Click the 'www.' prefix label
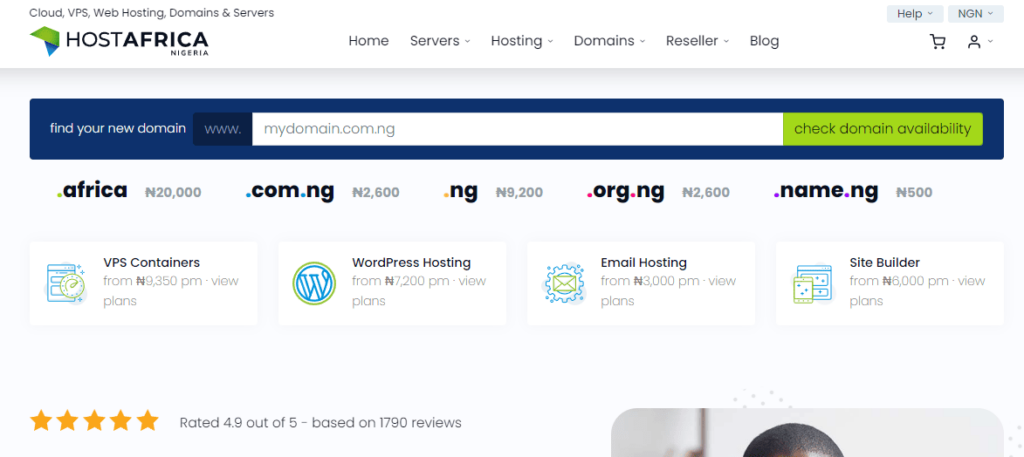Screen dimensions: 1024x457 click(223, 129)
